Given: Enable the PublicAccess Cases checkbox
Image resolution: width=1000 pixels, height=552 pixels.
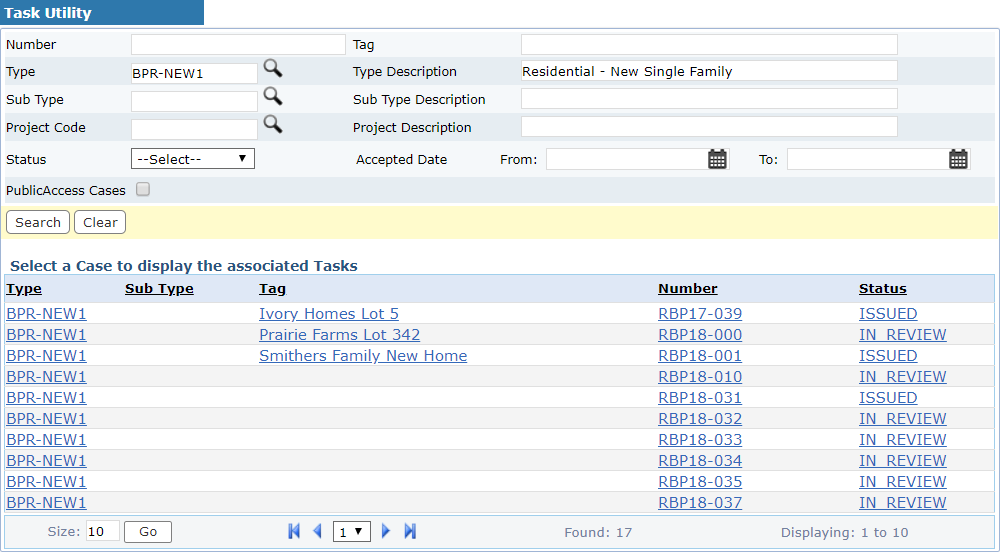Looking at the screenshot, I should [x=143, y=189].
